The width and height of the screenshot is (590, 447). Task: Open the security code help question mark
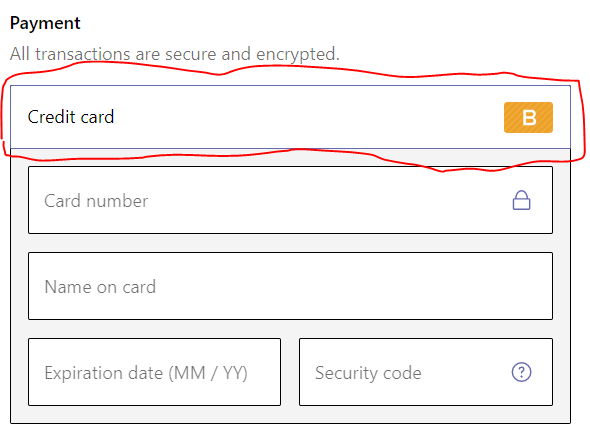pyautogui.click(x=522, y=372)
